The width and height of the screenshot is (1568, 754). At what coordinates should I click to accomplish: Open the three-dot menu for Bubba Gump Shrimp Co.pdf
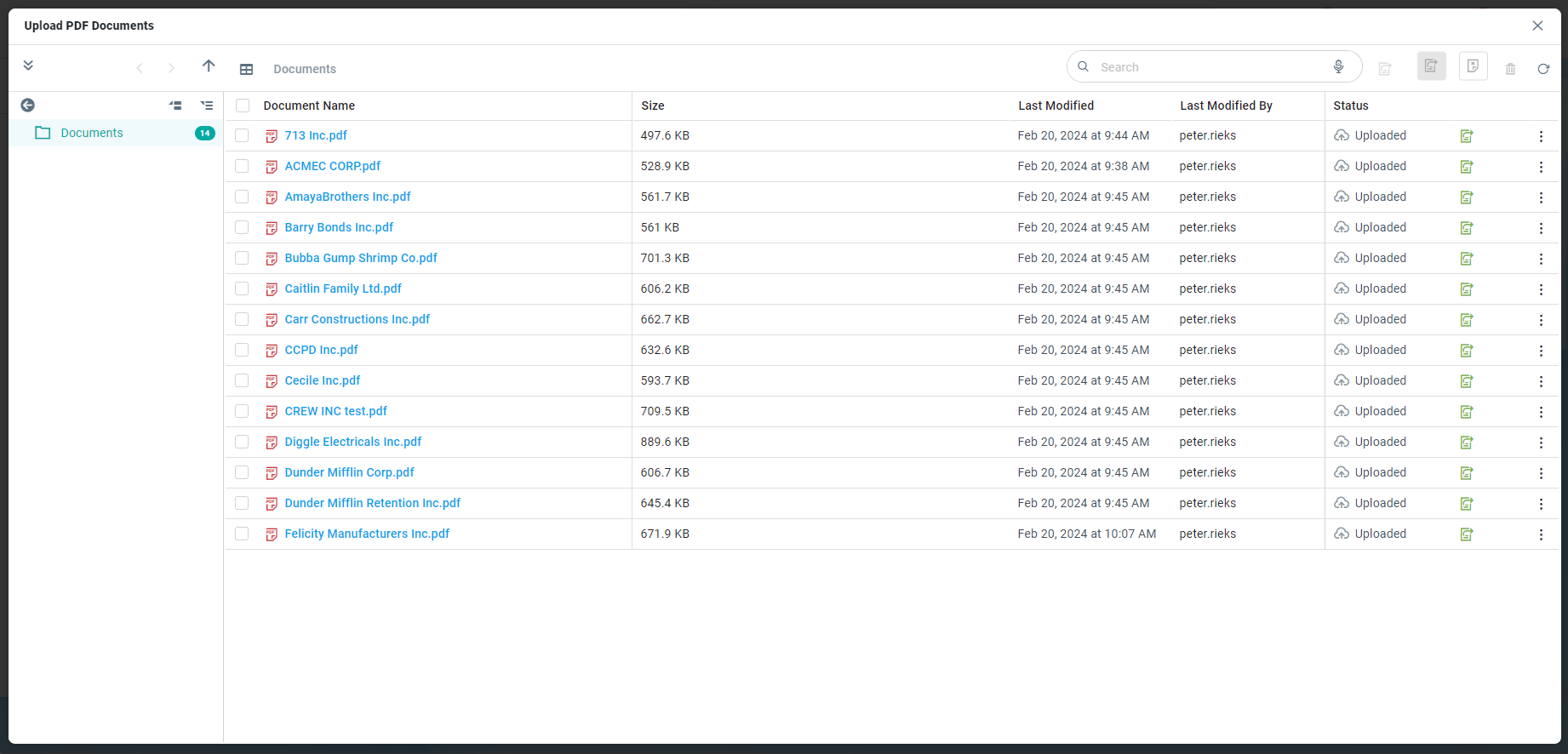(x=1540, y=259)
